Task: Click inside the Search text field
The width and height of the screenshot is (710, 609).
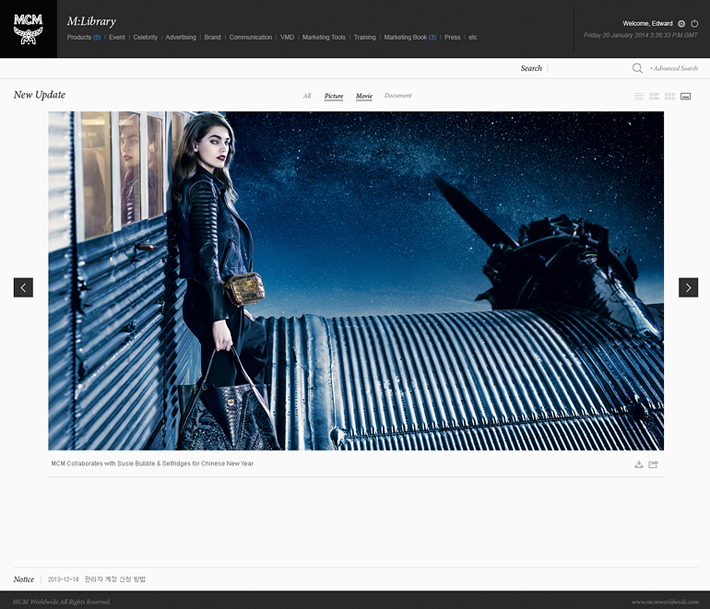Action: pyautogui.click(x=590, y=68)
